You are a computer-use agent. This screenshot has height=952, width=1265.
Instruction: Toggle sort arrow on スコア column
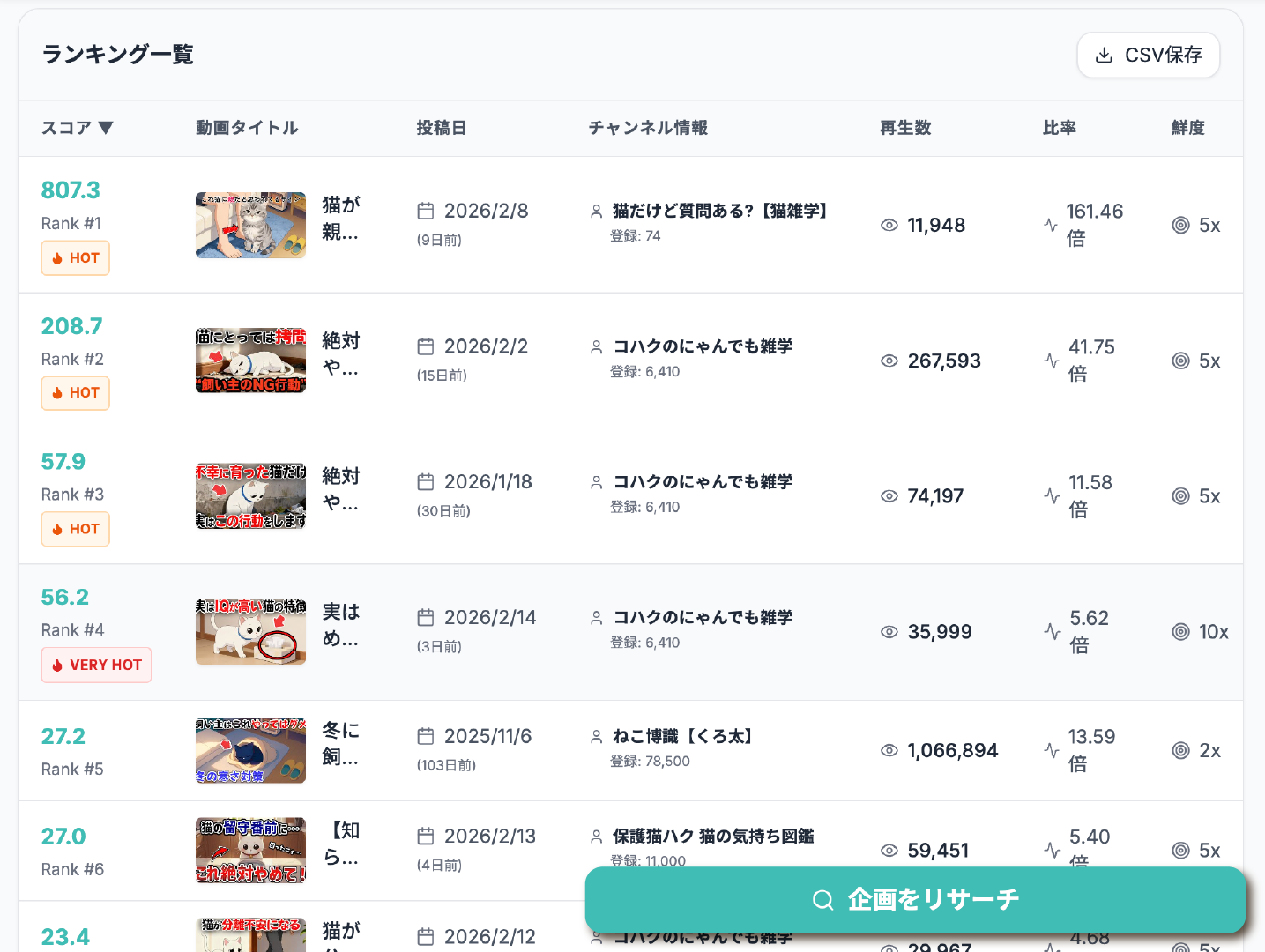pos(106,128)
